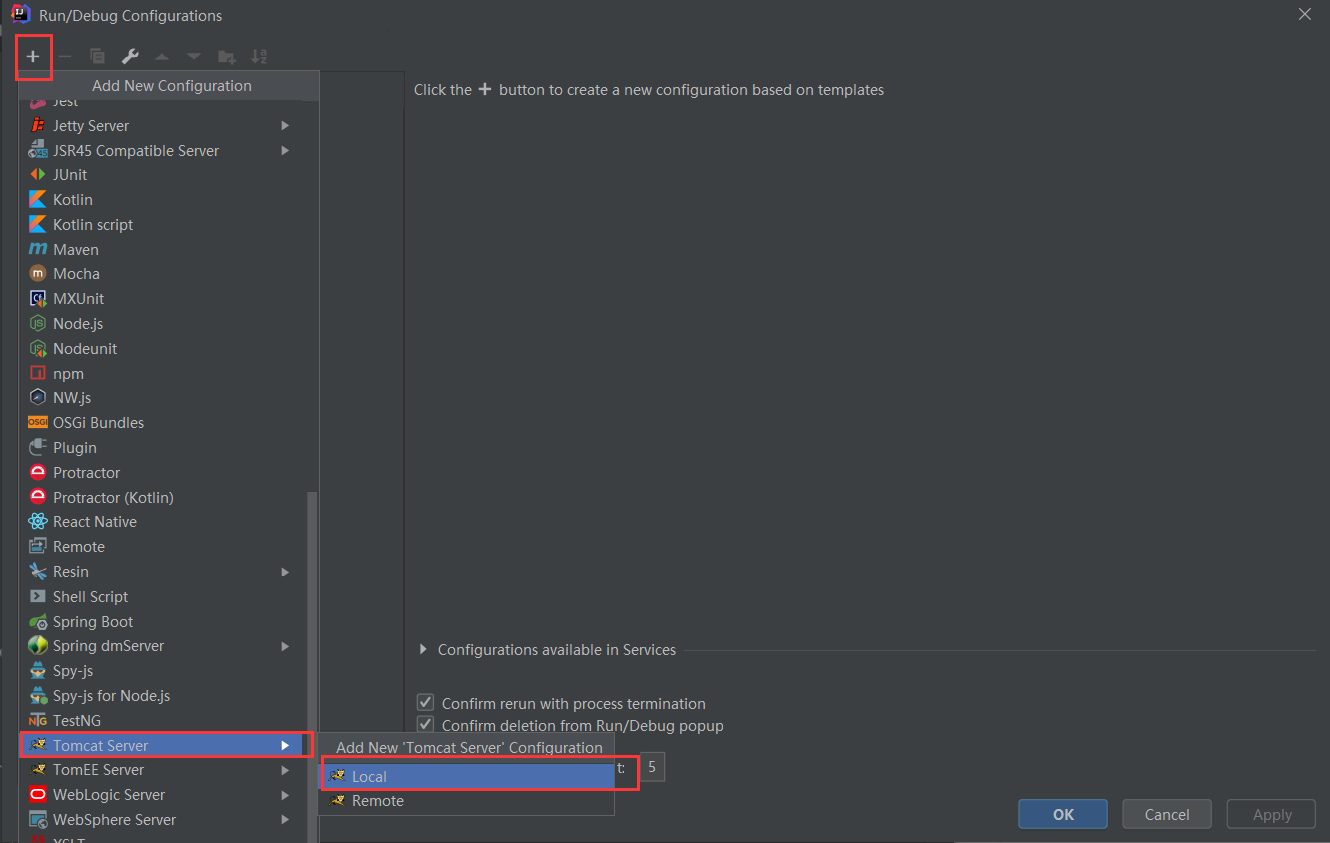Click the OK button
Viewport: 1330px width, 843px height.
[x=1063, y=814]
